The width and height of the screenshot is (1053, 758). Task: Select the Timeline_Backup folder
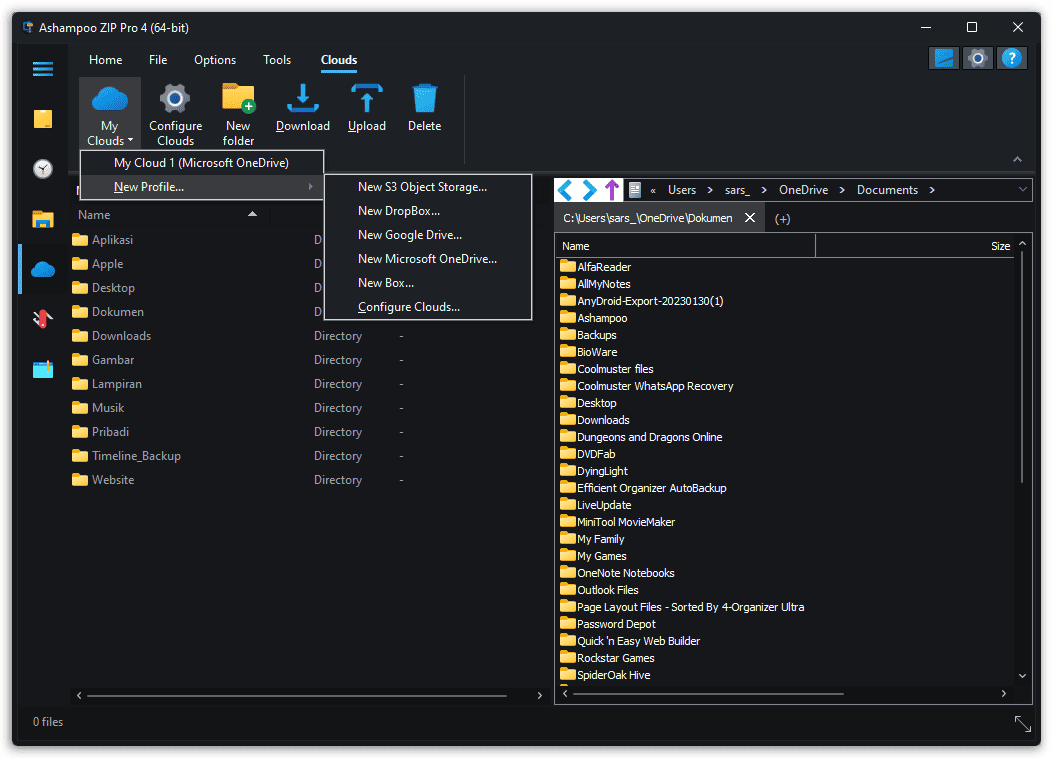point(126,456)
